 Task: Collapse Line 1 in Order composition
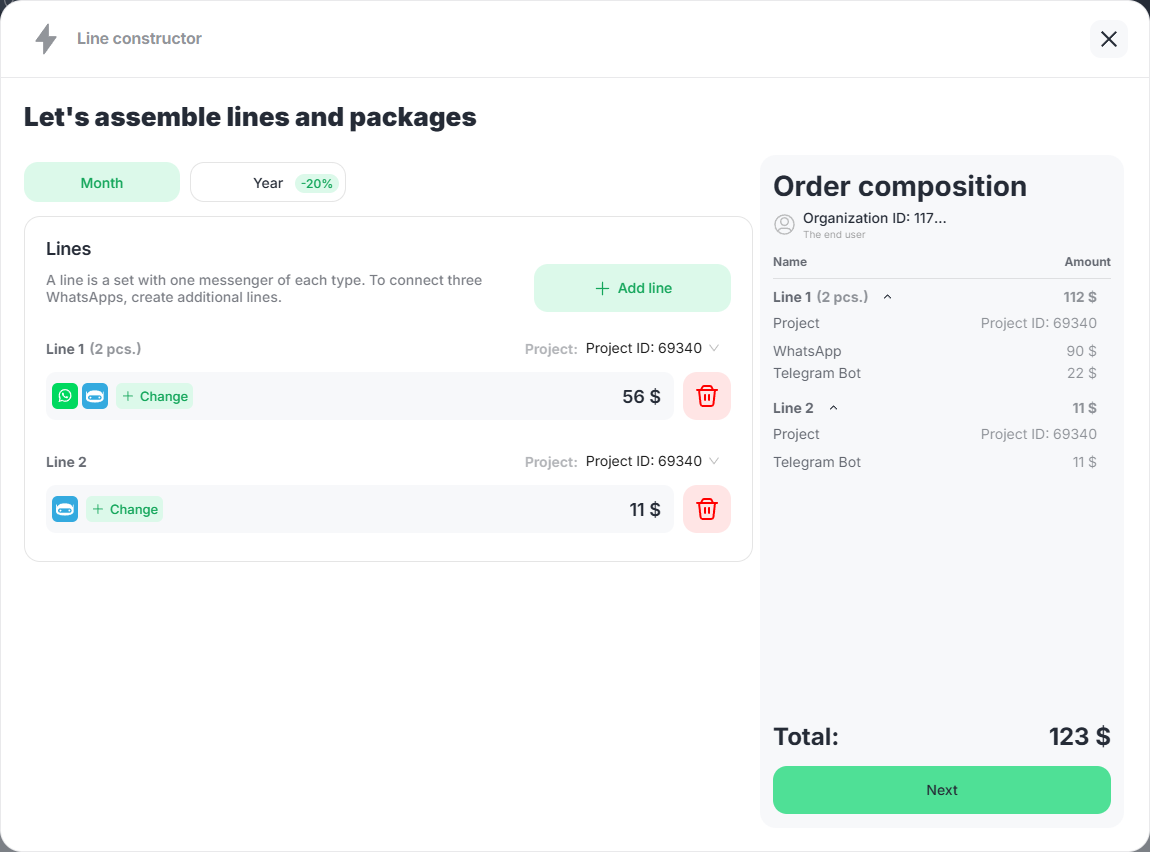(x=887, y=297)
